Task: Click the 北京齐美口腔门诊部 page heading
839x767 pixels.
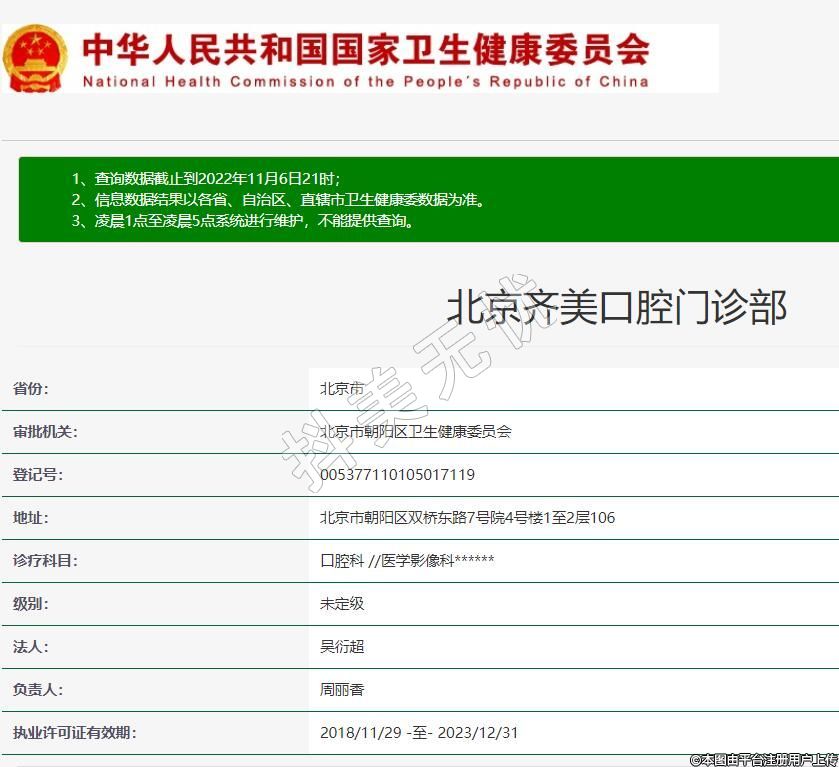Action: (x=616, y=308)
